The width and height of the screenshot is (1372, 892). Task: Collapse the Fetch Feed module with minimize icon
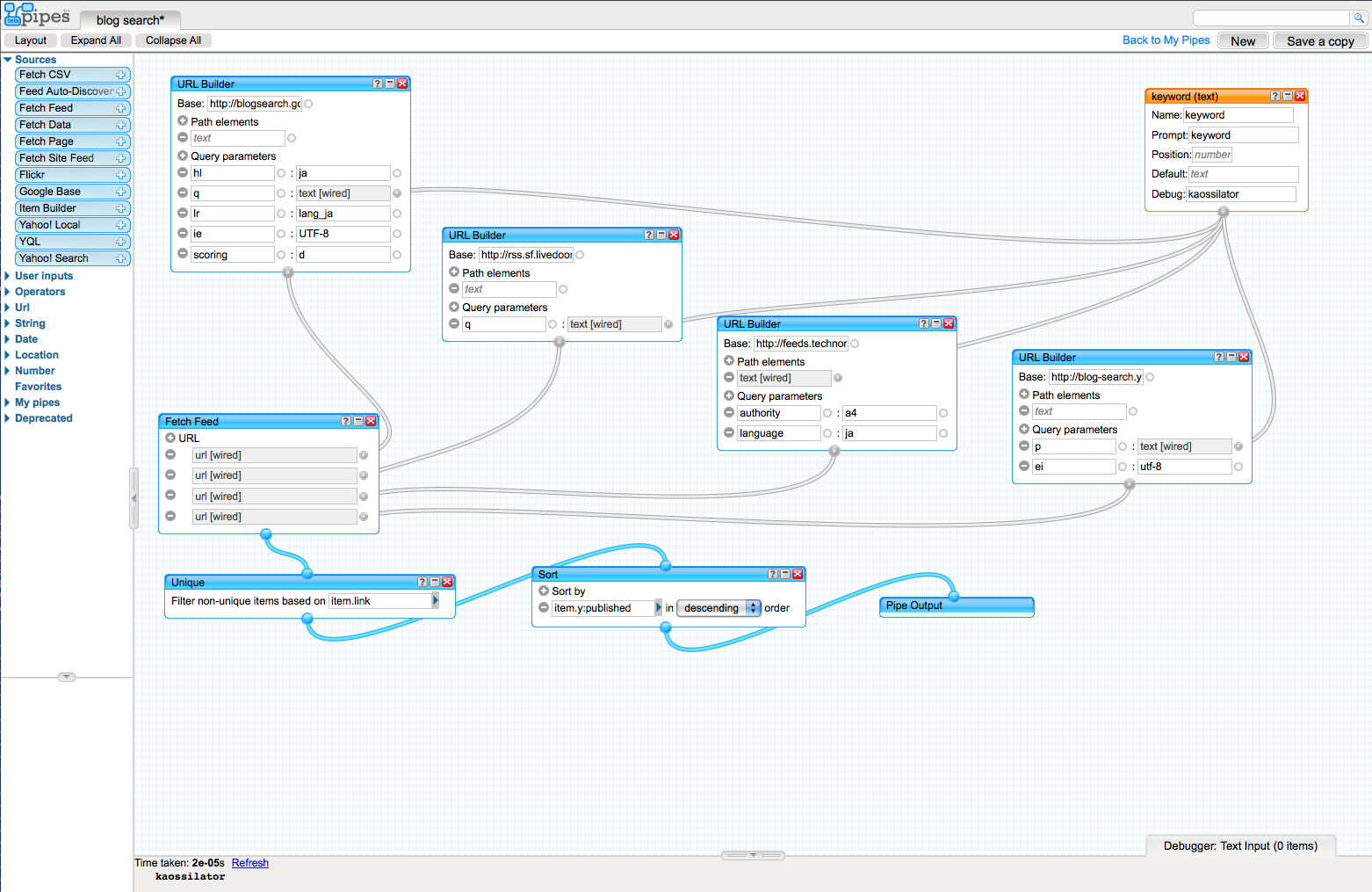click(x=358, y=421)
